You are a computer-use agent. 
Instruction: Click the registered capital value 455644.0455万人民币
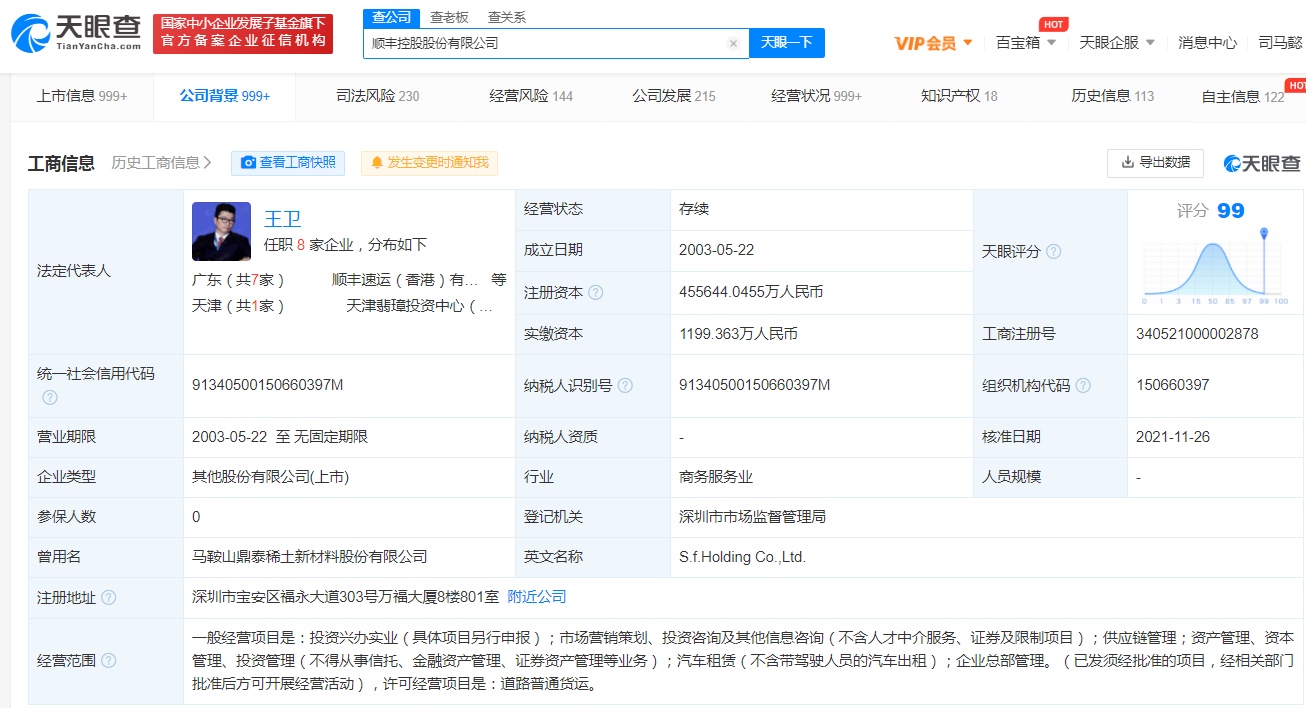(751, 292)
